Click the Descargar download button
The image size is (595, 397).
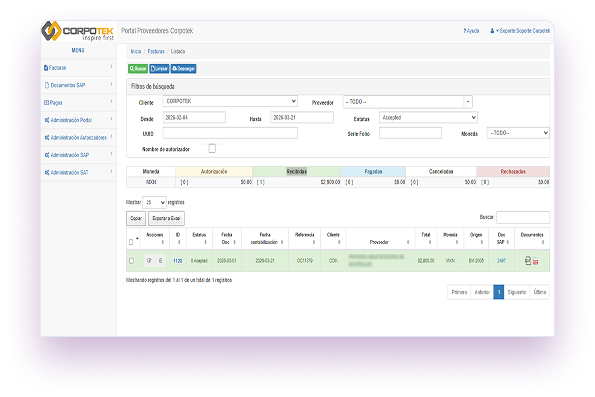(x=184, y=69)
